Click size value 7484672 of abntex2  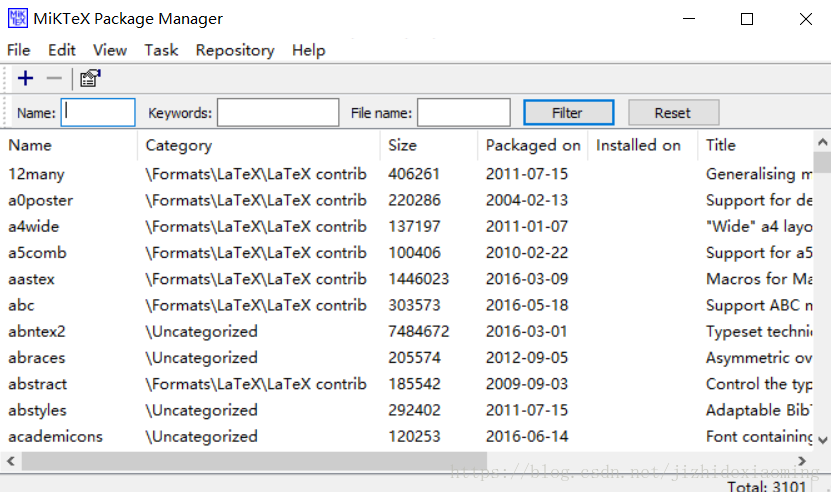pyautogui.click(x=419, y=331)
